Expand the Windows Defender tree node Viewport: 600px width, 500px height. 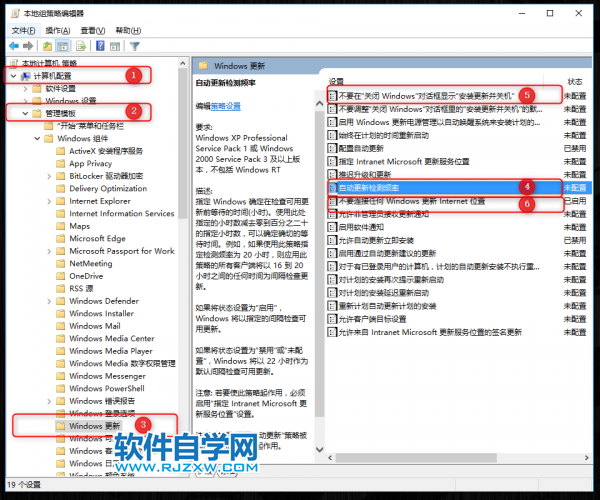click(49, 301)
